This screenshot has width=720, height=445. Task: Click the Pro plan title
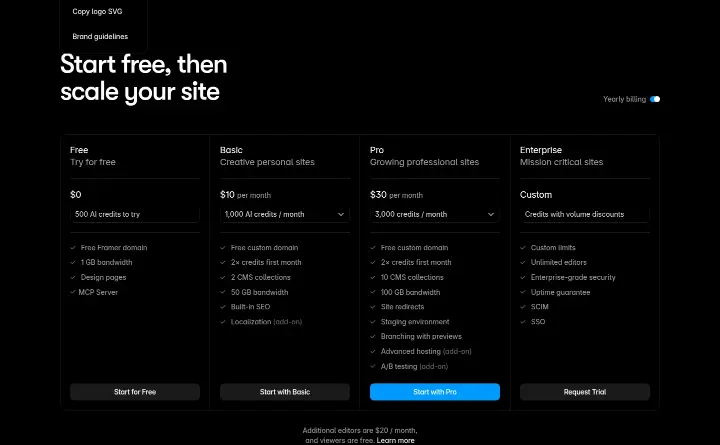pyautogui.click(x=377, y=150)
